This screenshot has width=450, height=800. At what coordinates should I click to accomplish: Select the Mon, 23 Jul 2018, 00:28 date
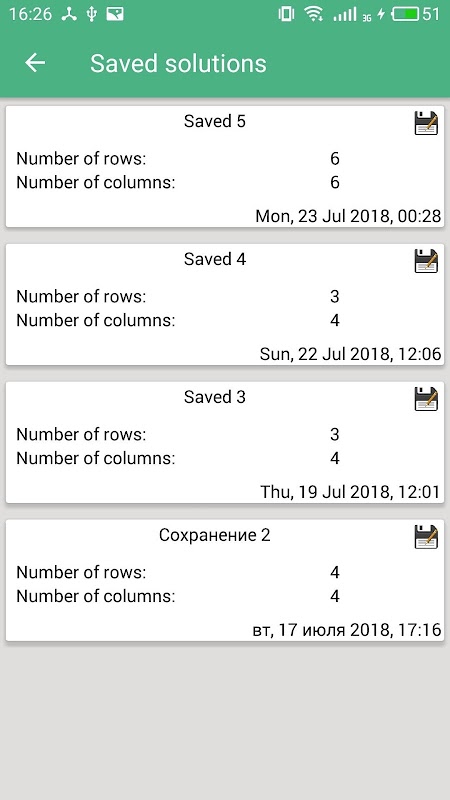pyautogui.click(x=348, y=216)
